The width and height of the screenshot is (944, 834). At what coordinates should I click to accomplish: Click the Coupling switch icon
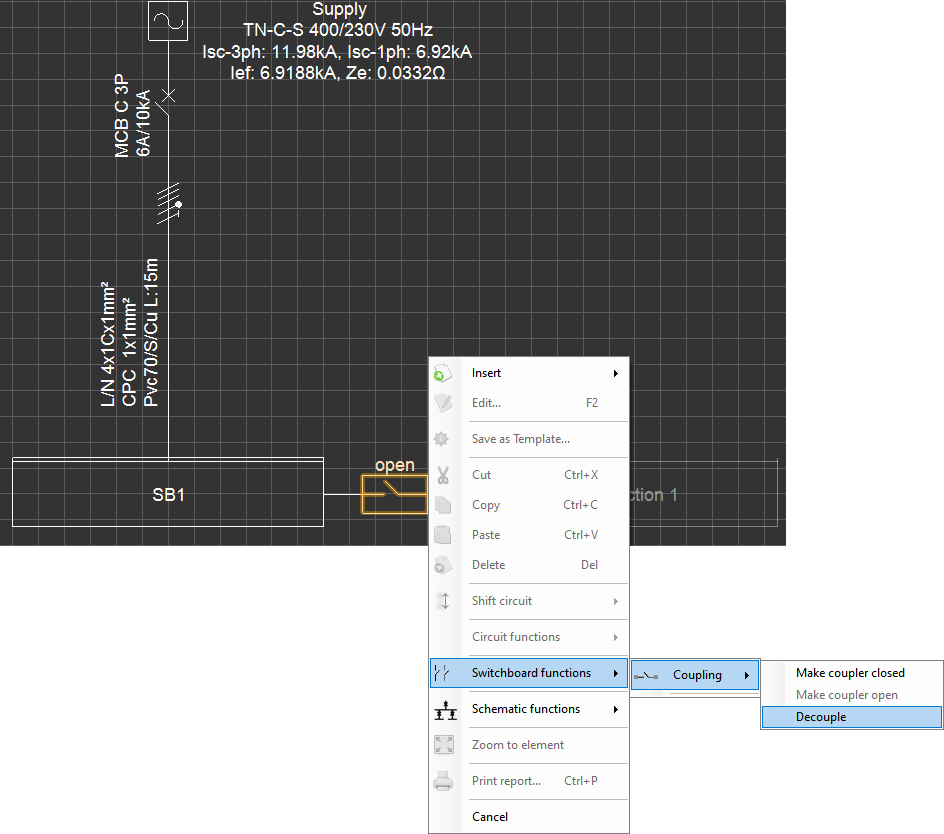click(646, 676)
